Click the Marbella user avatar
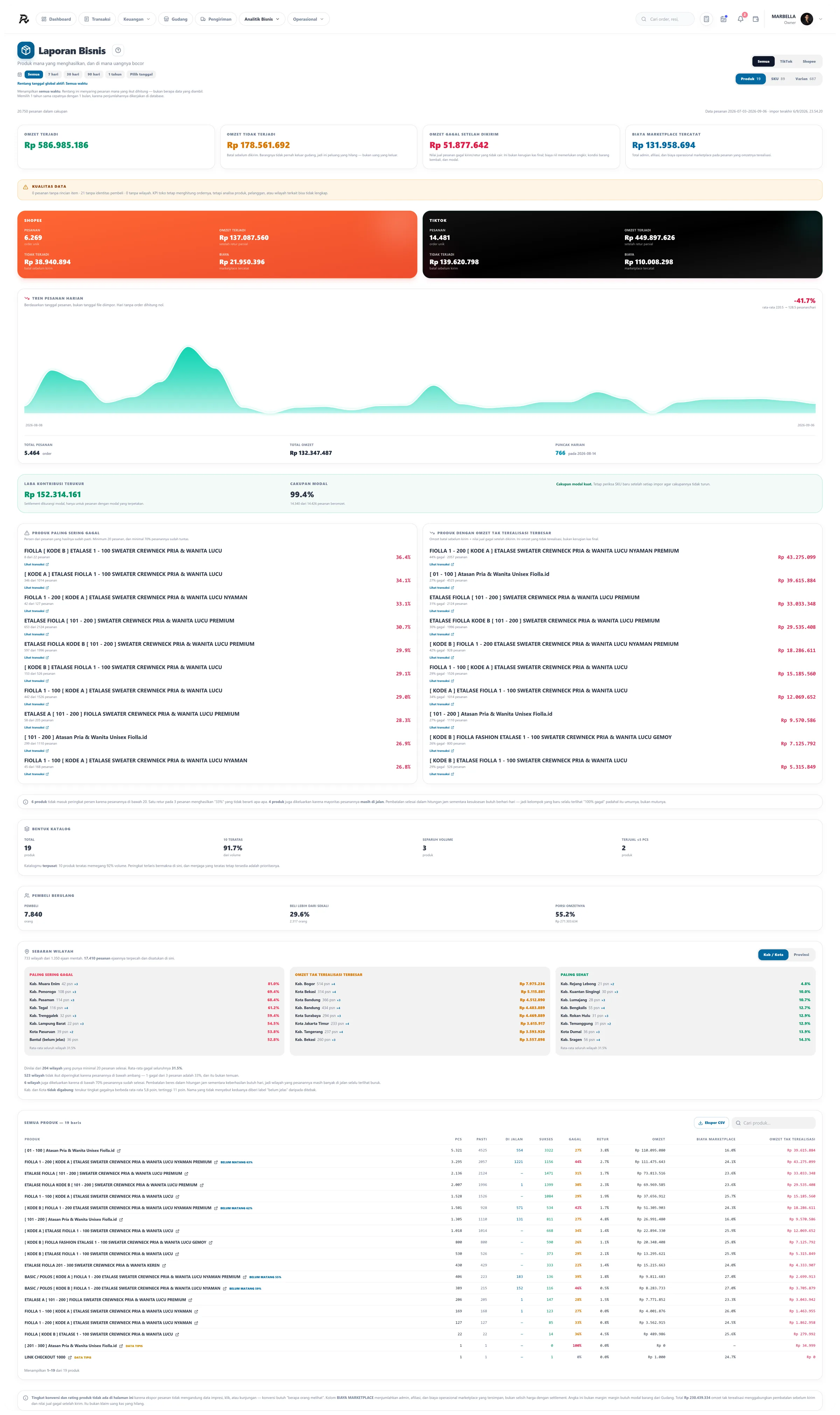 coord(807,19)
